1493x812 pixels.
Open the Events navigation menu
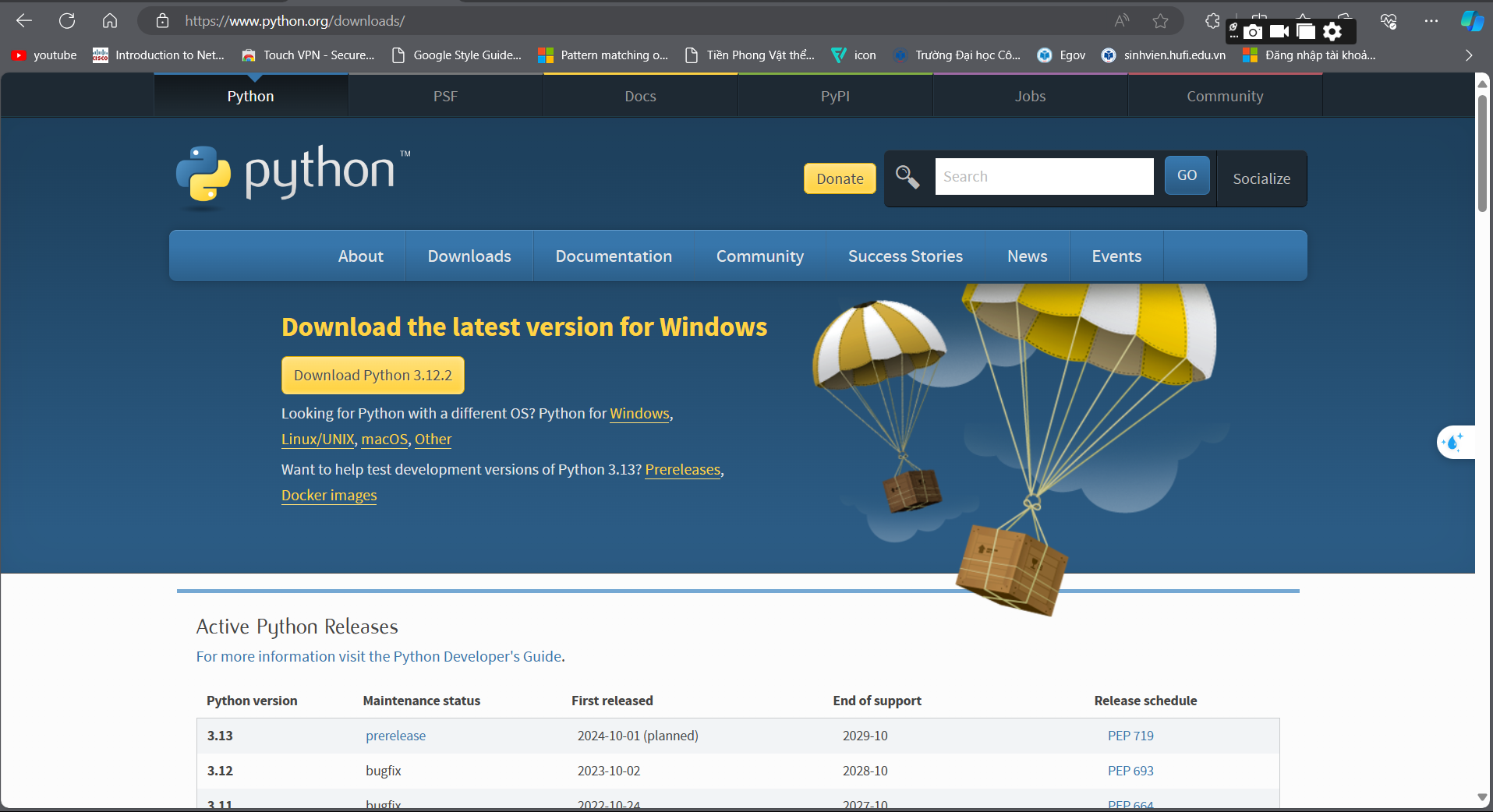coord(1116,256)
